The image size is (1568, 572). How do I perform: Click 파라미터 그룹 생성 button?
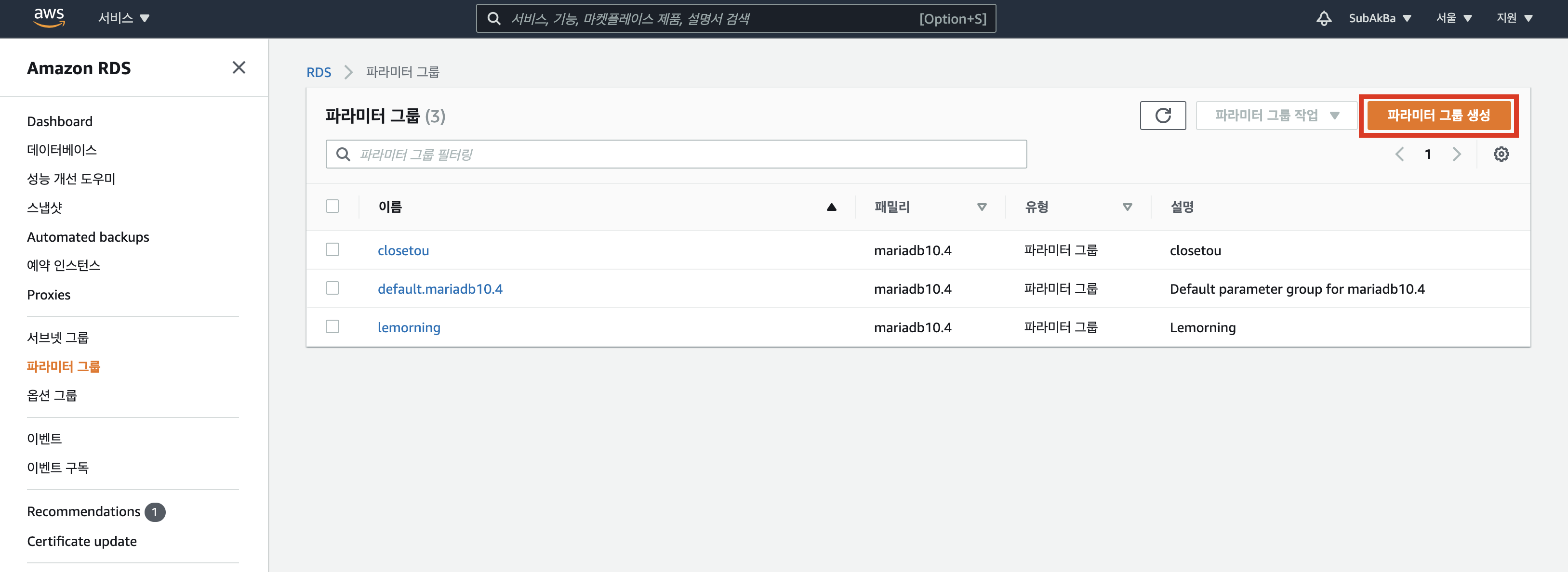pos(1438,116)
